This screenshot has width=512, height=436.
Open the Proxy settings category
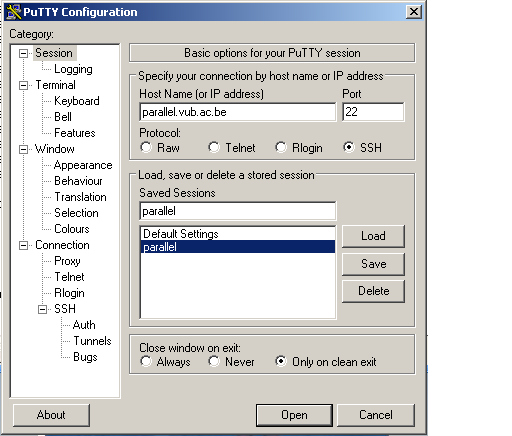(67, 261)
